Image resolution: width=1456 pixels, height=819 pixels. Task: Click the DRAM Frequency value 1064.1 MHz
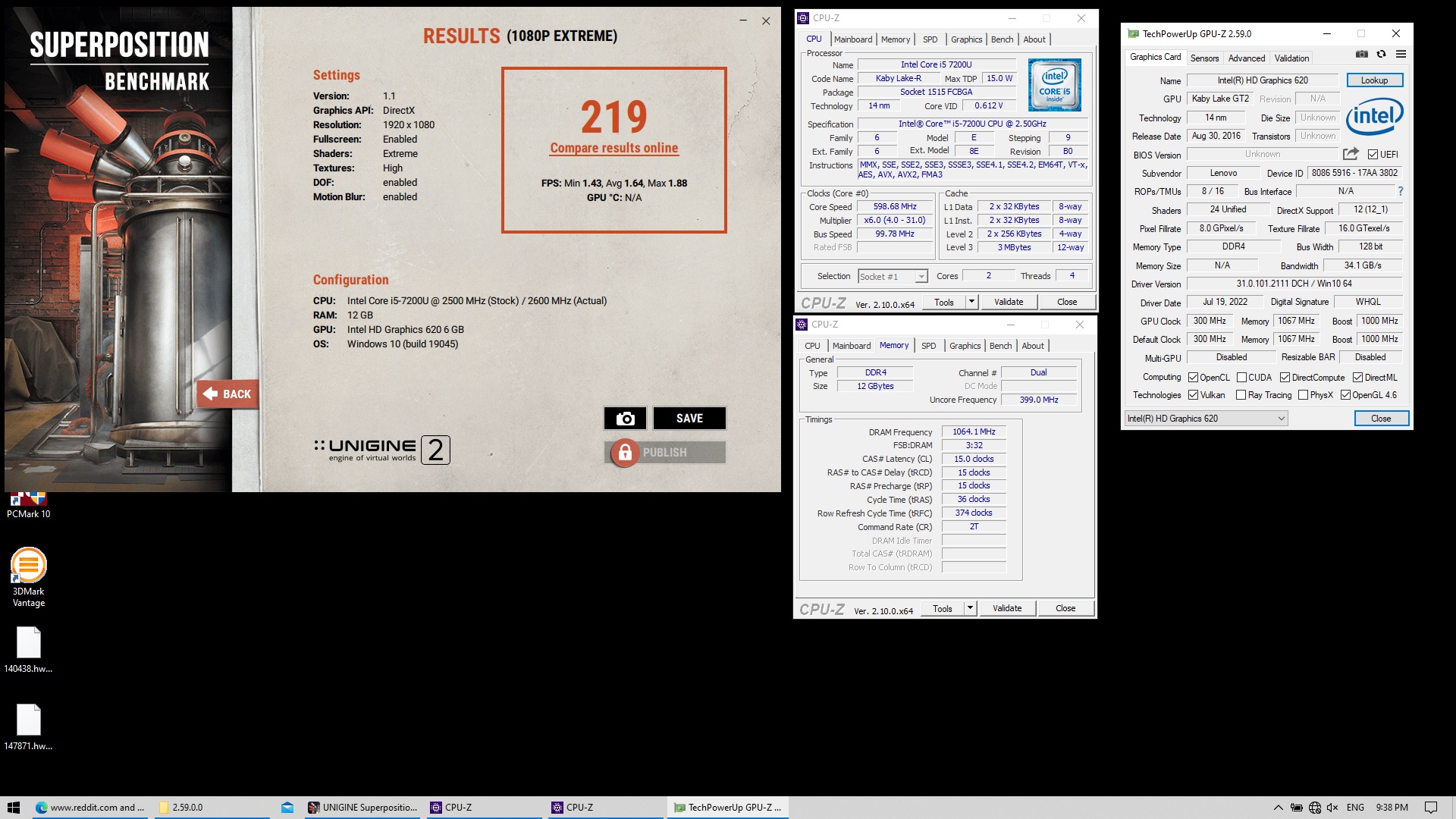974,431
